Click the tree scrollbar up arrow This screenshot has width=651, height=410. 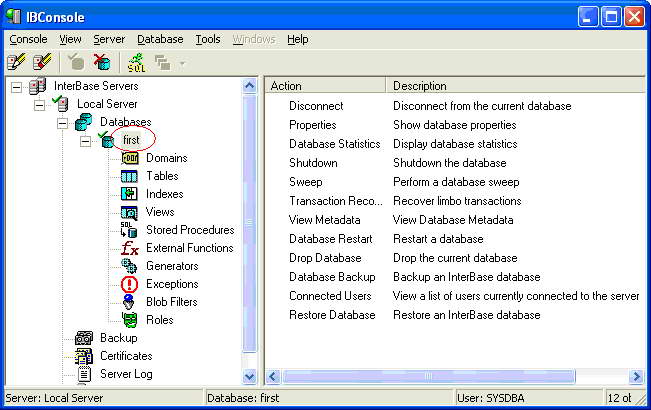250,86
